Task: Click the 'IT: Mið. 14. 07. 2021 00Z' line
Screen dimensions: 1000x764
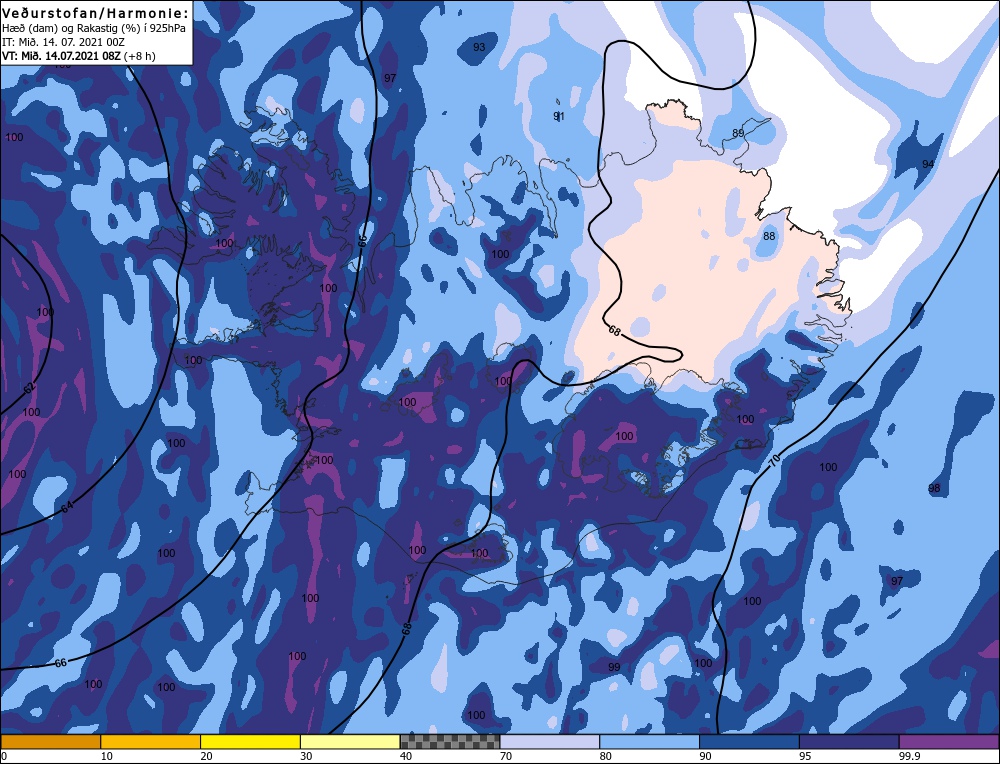Action: [63, 42]
